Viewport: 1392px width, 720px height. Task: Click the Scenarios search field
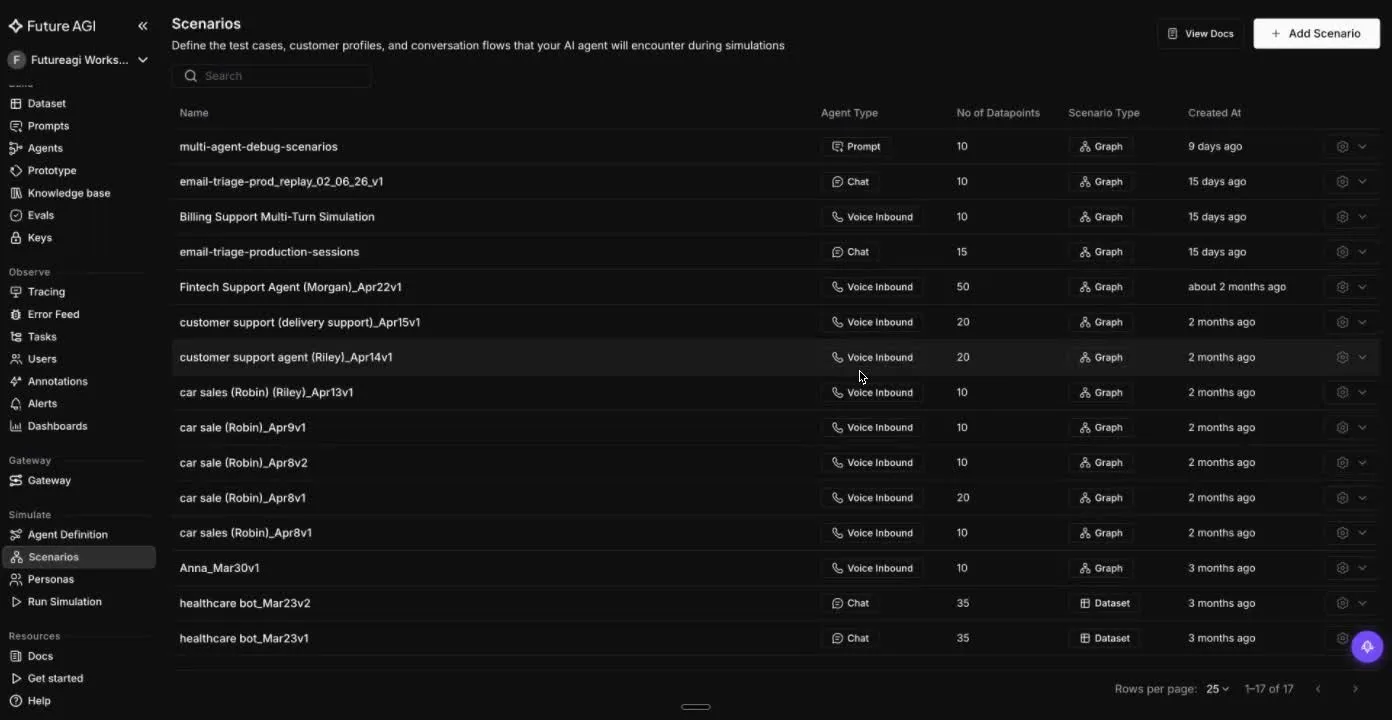tap(271, 76)
